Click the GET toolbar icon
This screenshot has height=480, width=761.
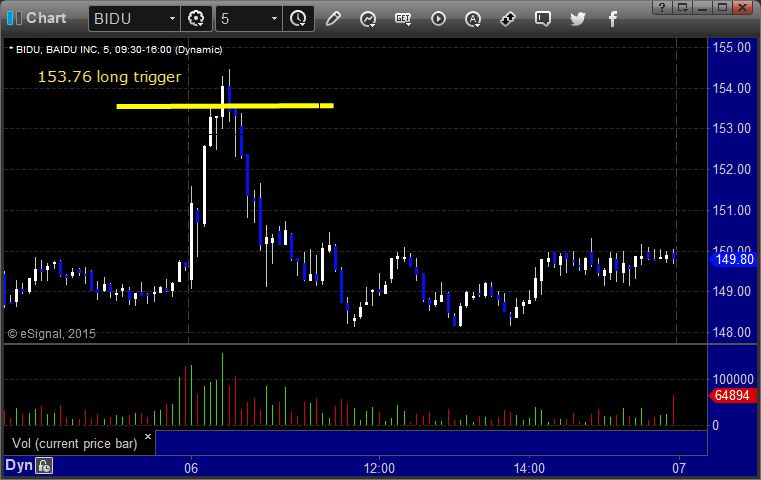(403, 19)
